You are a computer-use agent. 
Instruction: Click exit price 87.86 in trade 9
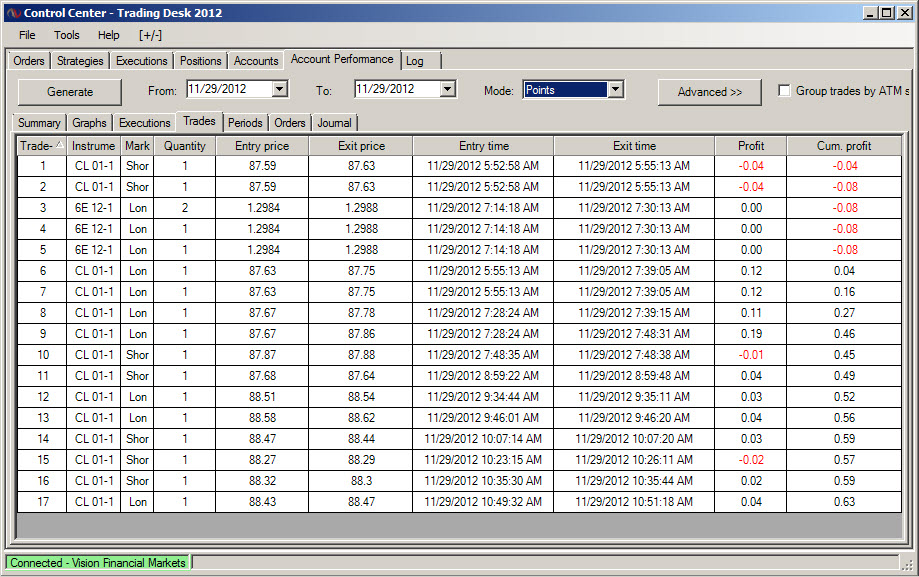[361, 334]
